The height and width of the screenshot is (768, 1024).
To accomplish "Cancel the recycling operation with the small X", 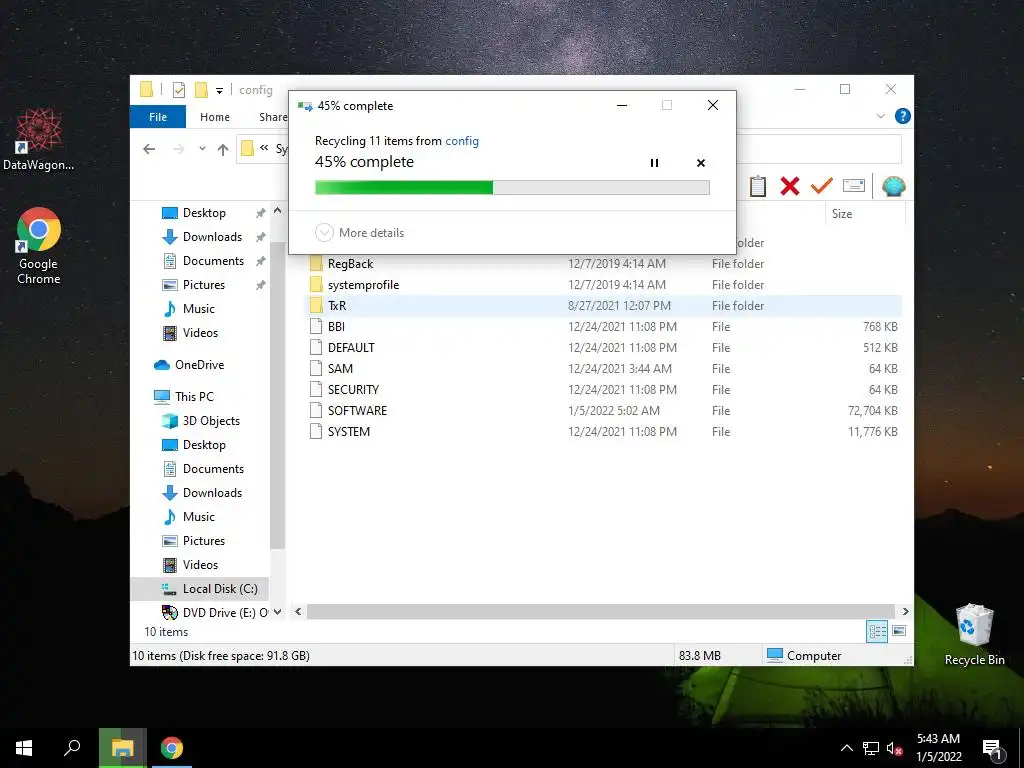I will point(701,163).
